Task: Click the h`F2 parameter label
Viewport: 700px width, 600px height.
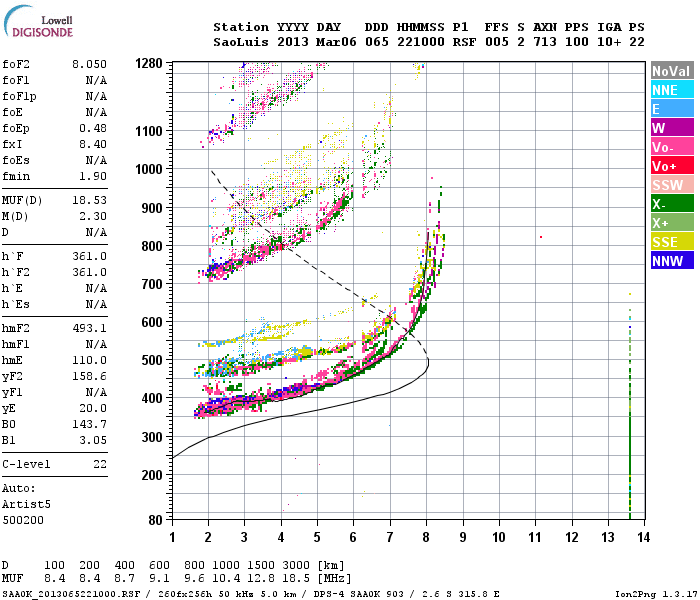Action: click(16, 273)
